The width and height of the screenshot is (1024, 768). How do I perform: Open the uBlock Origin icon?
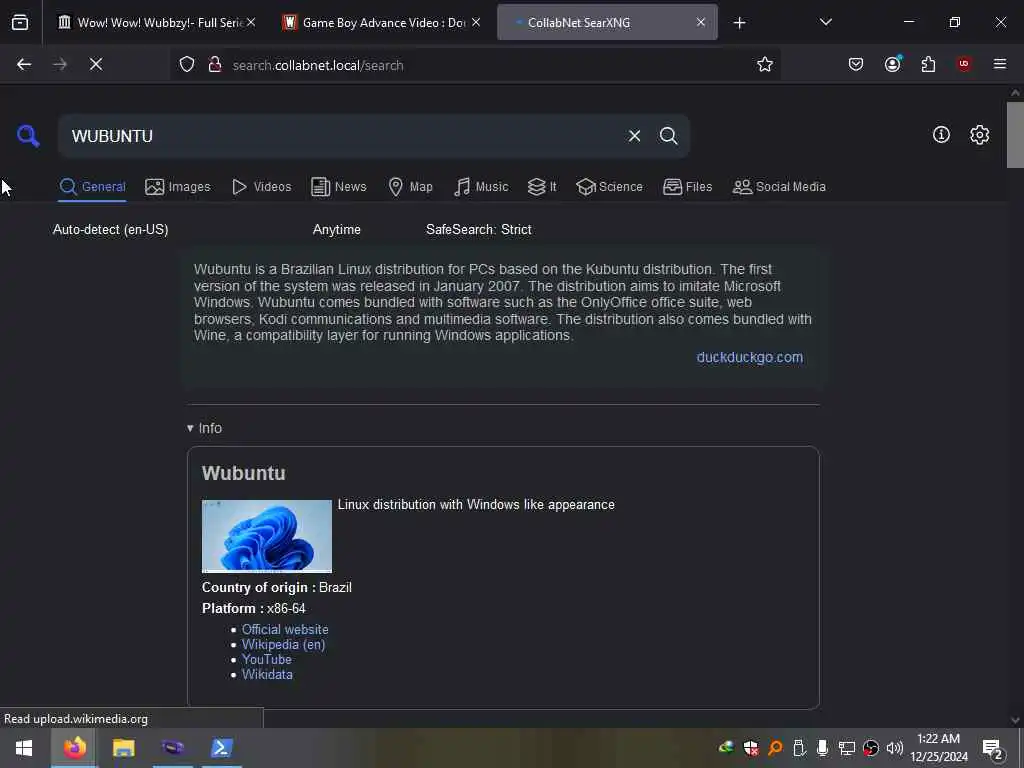[x=964, y=64]
